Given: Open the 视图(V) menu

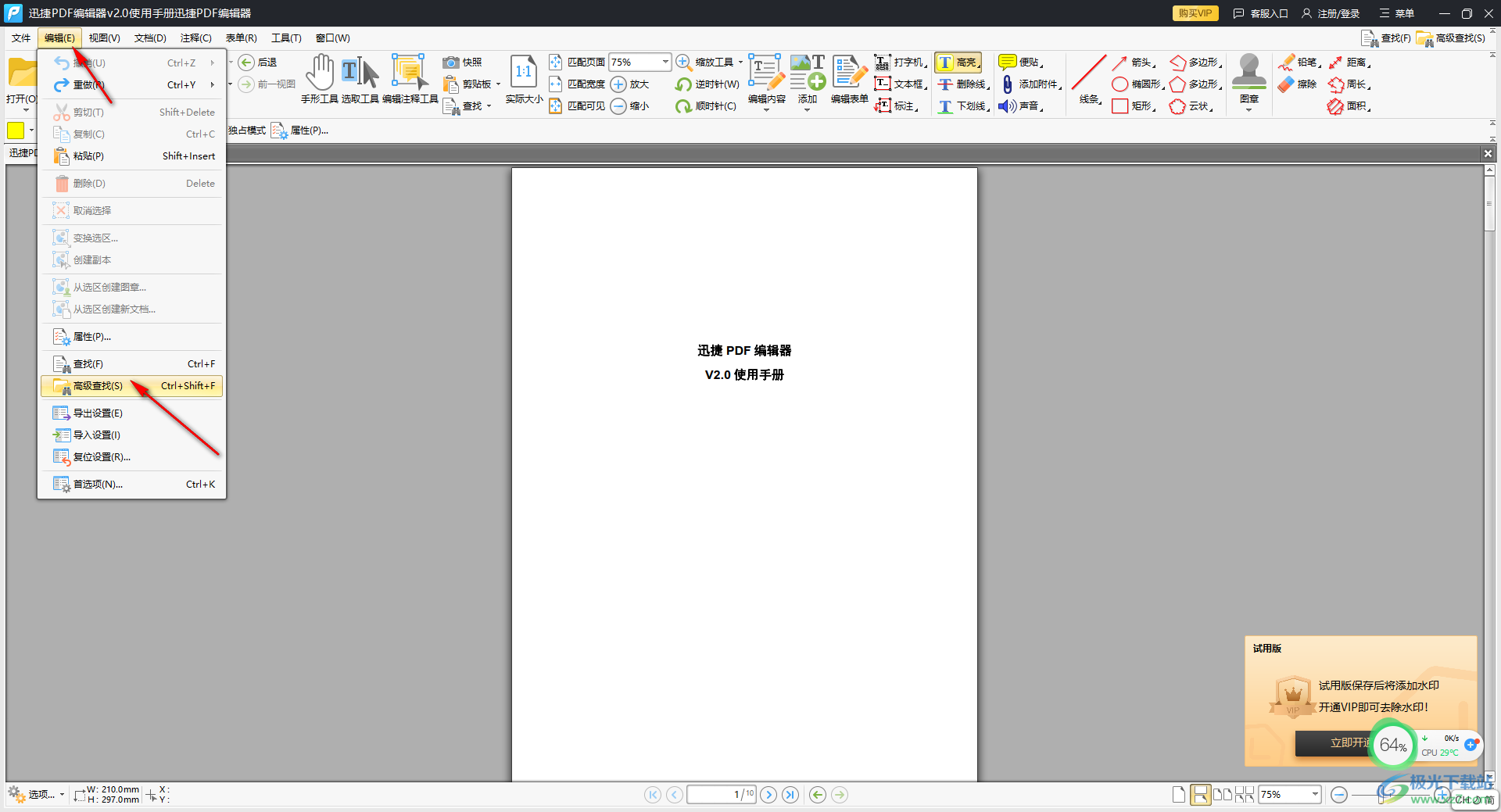Looking at the screenshot, I should pos(104,38).
